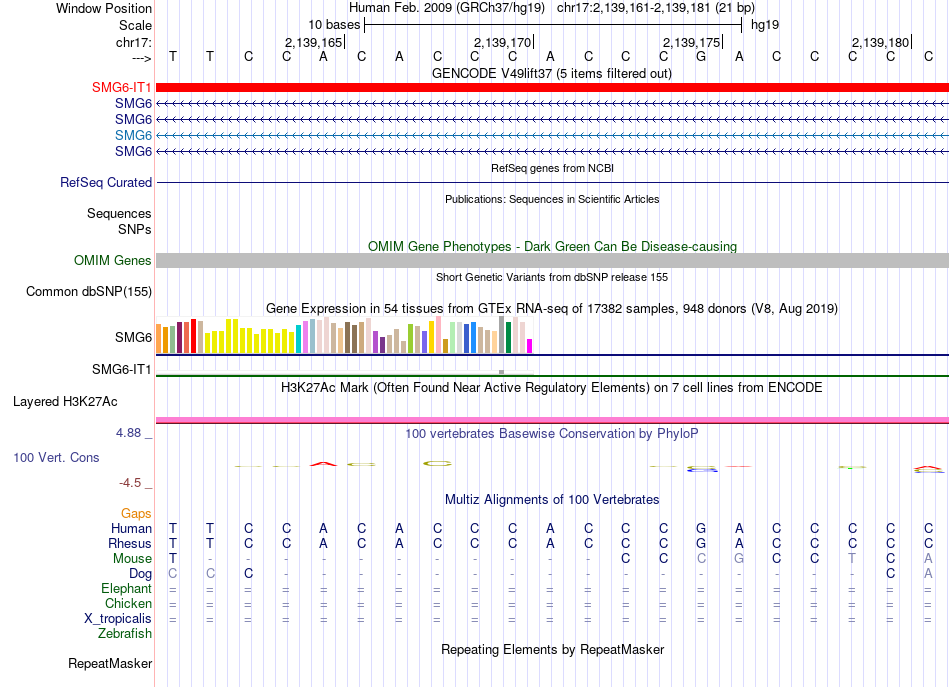Image resolution: width=950 pixels, height=687 pixels.
Task: Click the only 'G' base in the reference sequence row
Action: 701,56
